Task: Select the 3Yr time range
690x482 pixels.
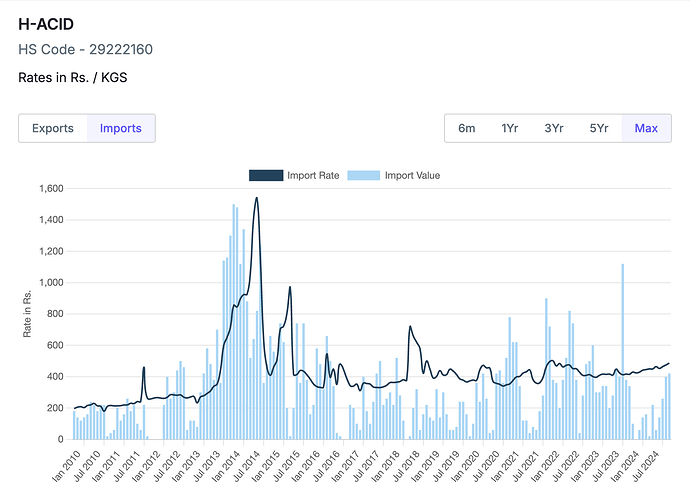Action: point(554,128)
